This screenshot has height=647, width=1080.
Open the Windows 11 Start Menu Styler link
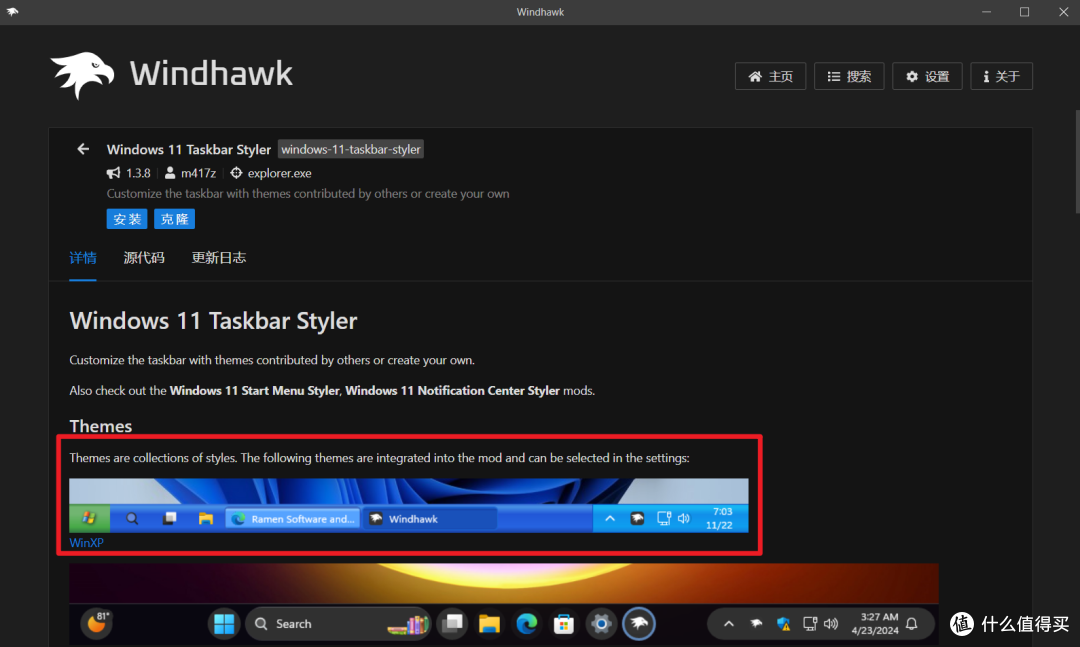click(254, 390)
